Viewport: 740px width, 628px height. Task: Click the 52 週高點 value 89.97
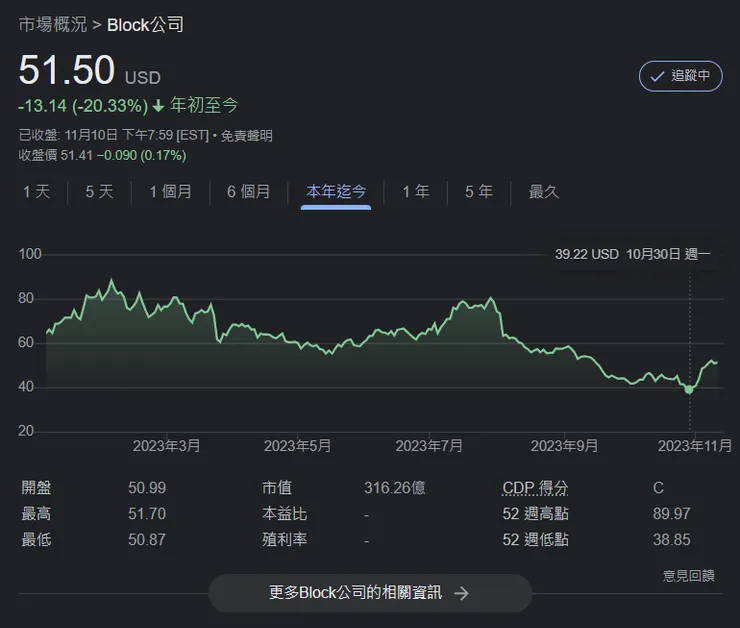(672, 513)
